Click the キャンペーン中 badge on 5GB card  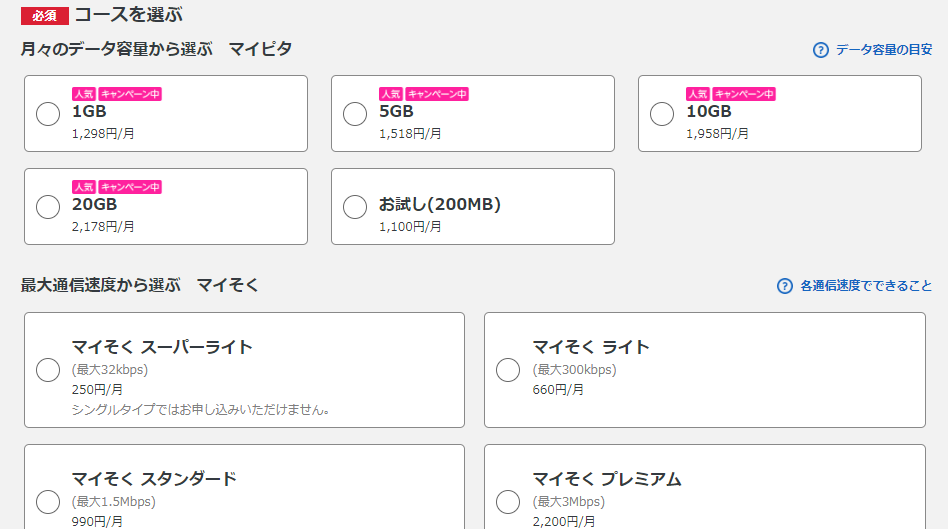(437, 94)
